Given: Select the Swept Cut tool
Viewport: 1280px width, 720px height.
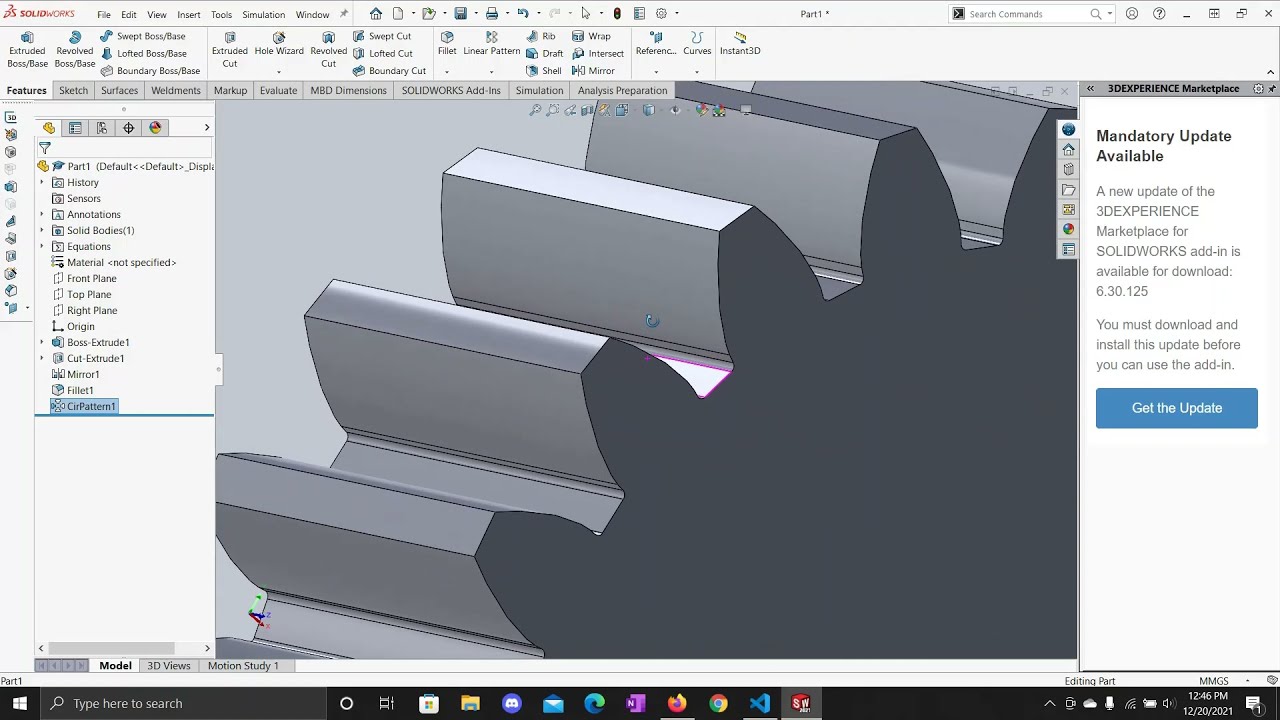Looking at the screenshot, I should pyautogui.click(x=382, y=36).
